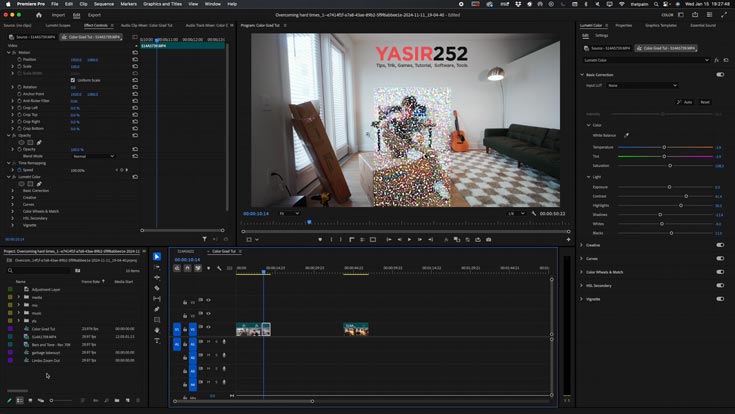Select the Slip tool
Screen dimensions: 735x414
(x=157, y=299)
